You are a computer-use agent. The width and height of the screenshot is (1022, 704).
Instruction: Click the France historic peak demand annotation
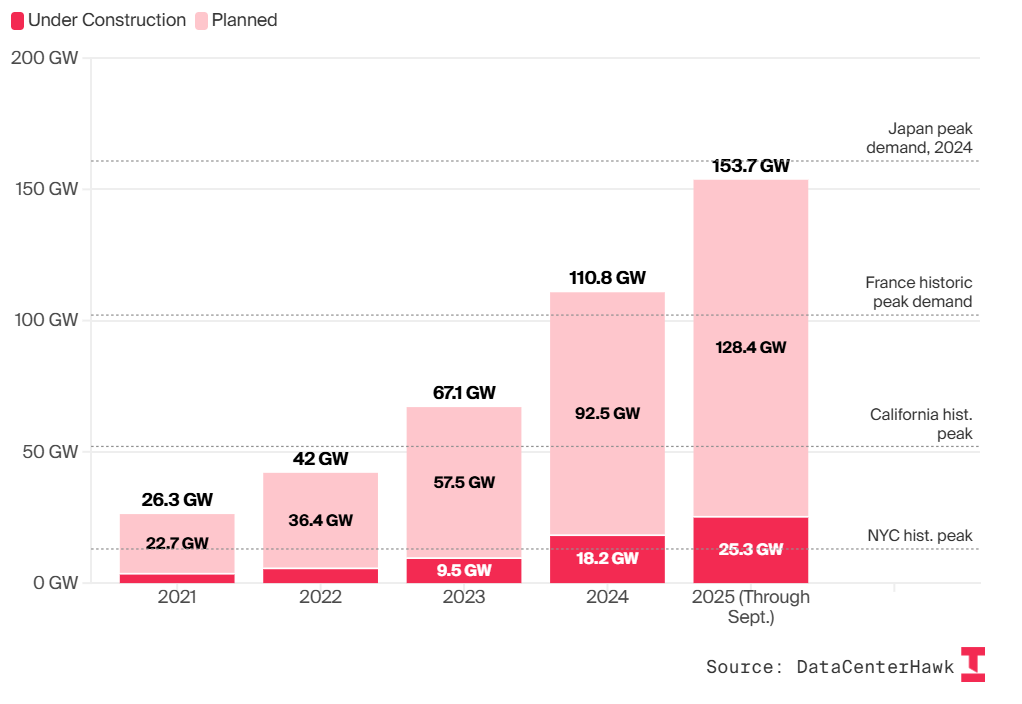coord(918,292)
